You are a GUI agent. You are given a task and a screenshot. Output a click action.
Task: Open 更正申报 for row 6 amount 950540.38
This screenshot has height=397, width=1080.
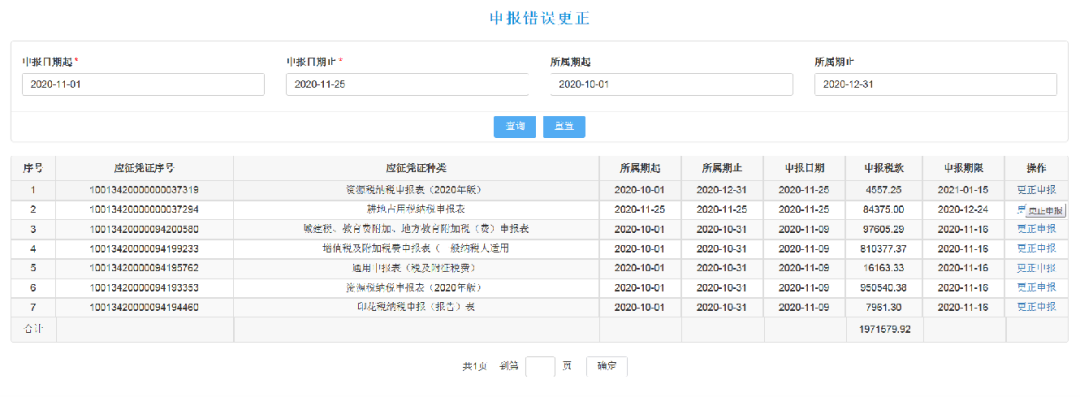(1037, 287)
